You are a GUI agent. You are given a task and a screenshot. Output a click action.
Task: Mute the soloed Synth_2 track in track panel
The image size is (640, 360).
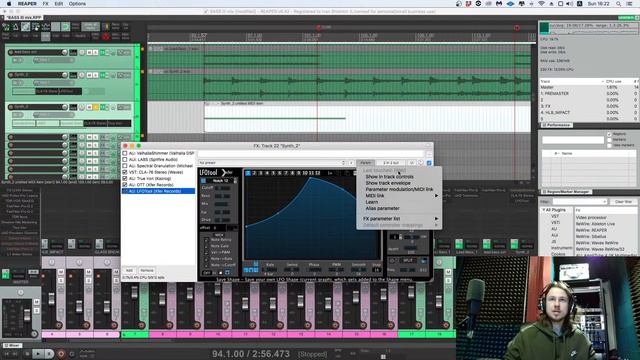coord(89,107)
